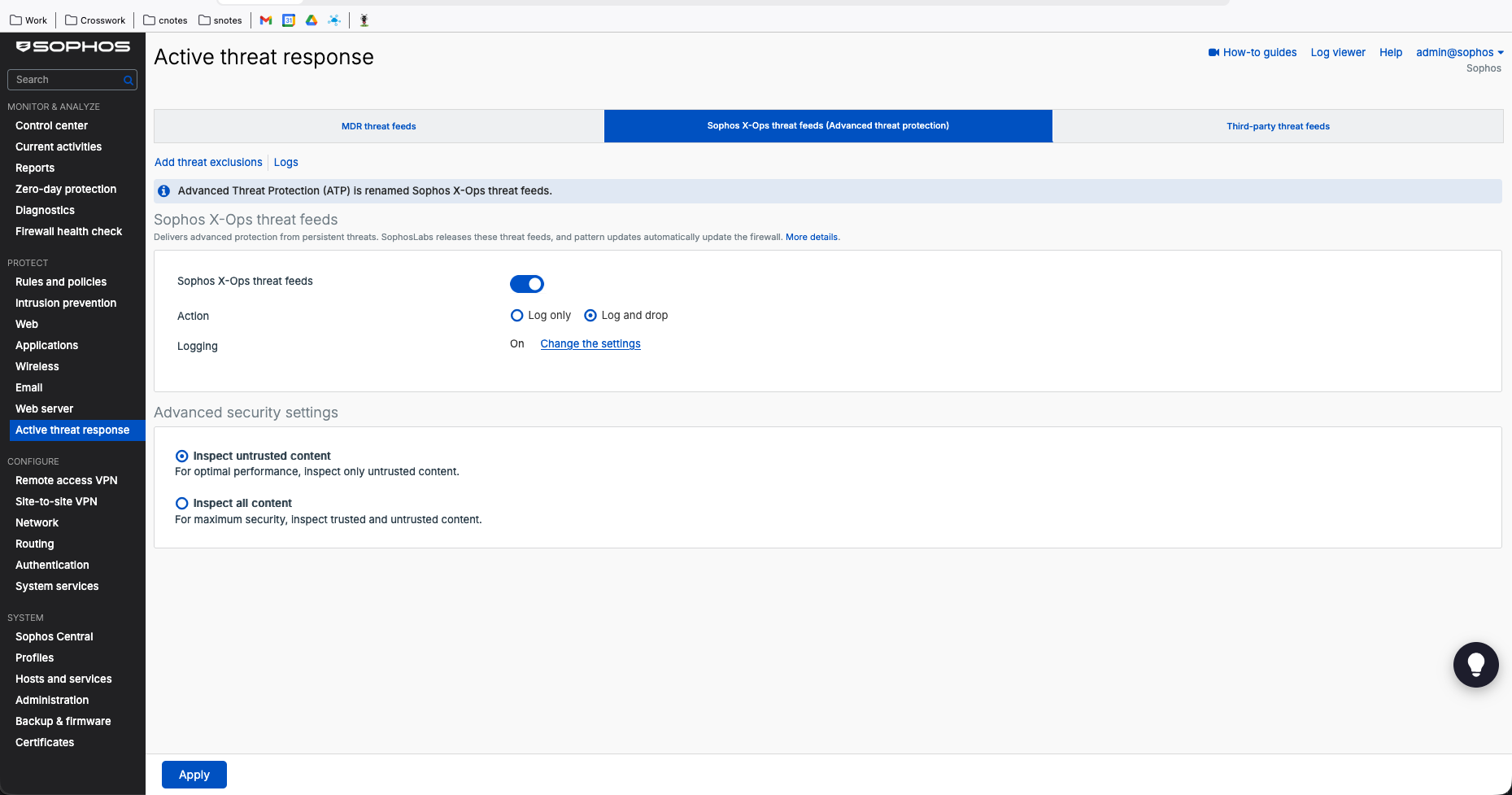Choose Inspect untrusted content radio button
This screenshot has width=1512, height=795.
click(182, 456)
